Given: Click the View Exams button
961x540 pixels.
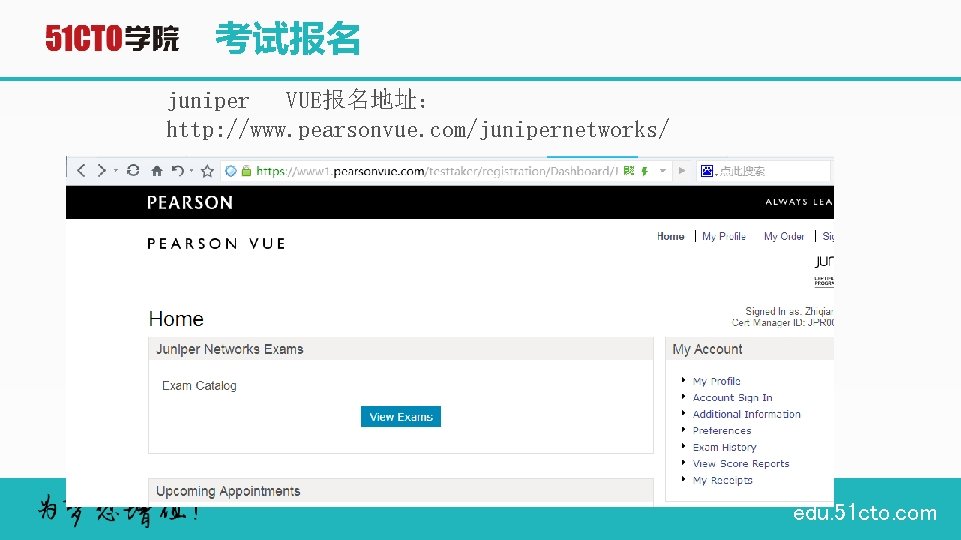Looking at the screenshot, I should pos(401,417).
